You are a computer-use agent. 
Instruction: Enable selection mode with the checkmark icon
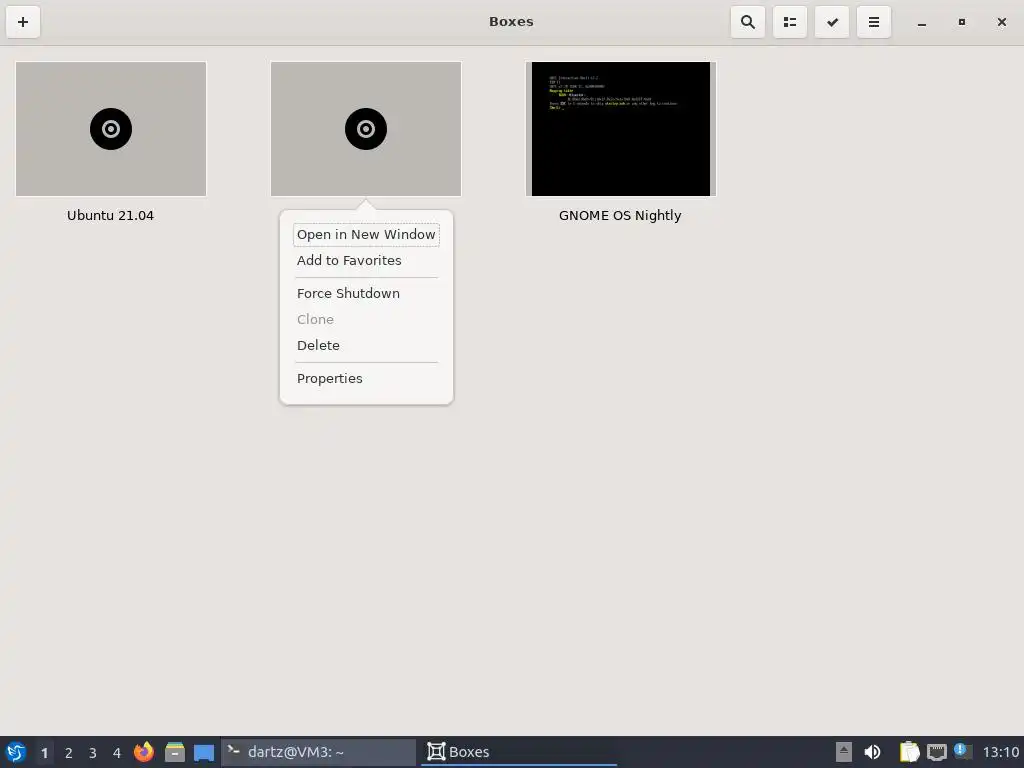click(x=832, y=22)
